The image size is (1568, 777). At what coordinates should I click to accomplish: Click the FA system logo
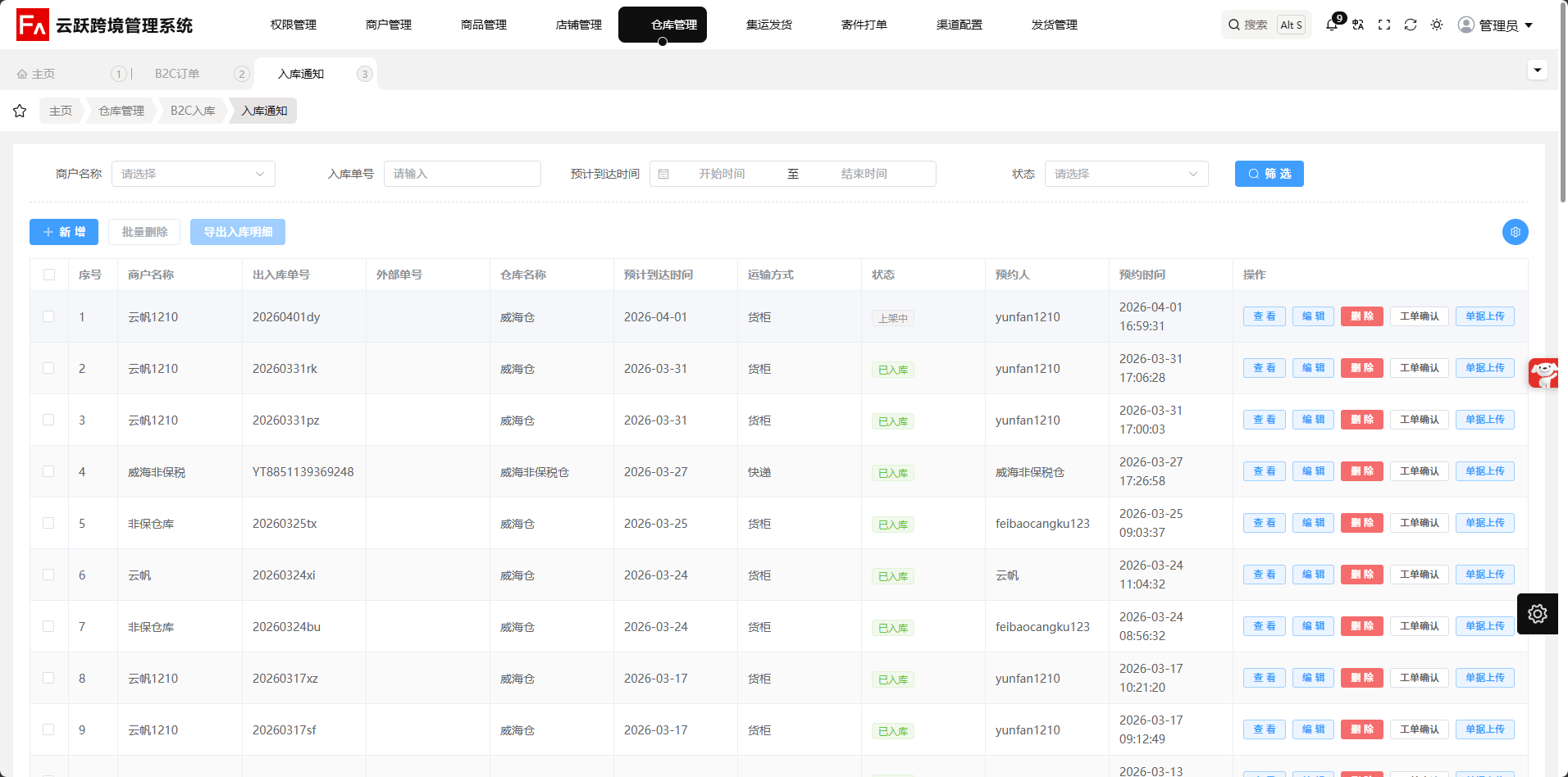click(x=33, y=25)
